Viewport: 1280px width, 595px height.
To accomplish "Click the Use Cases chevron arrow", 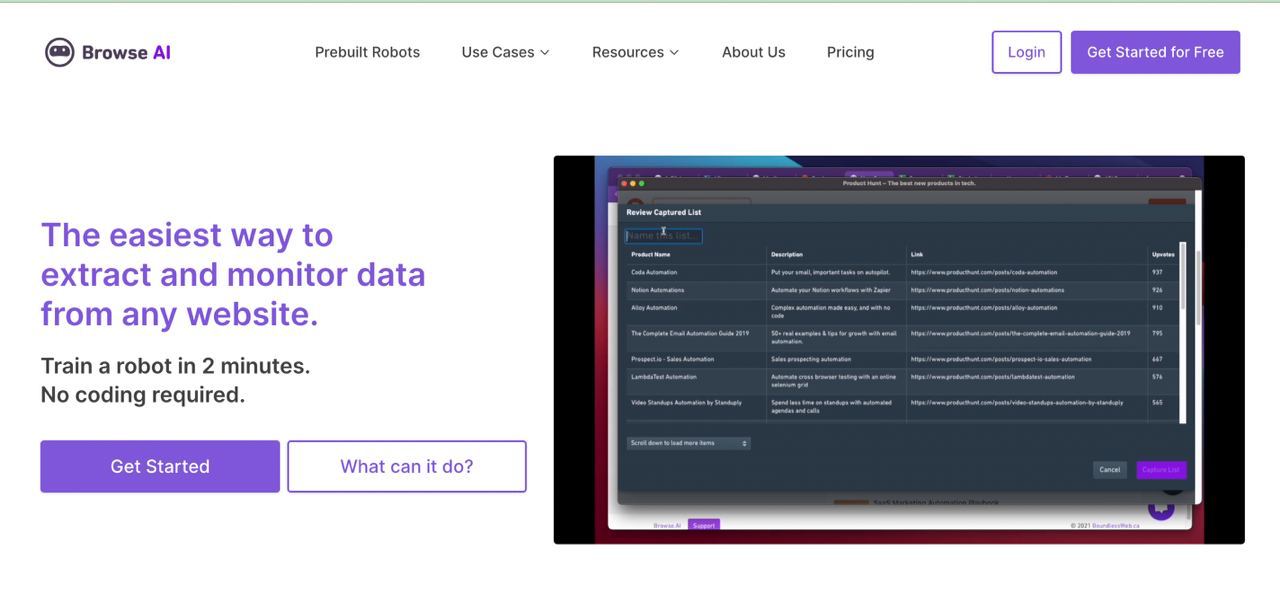I will (545, 52).
